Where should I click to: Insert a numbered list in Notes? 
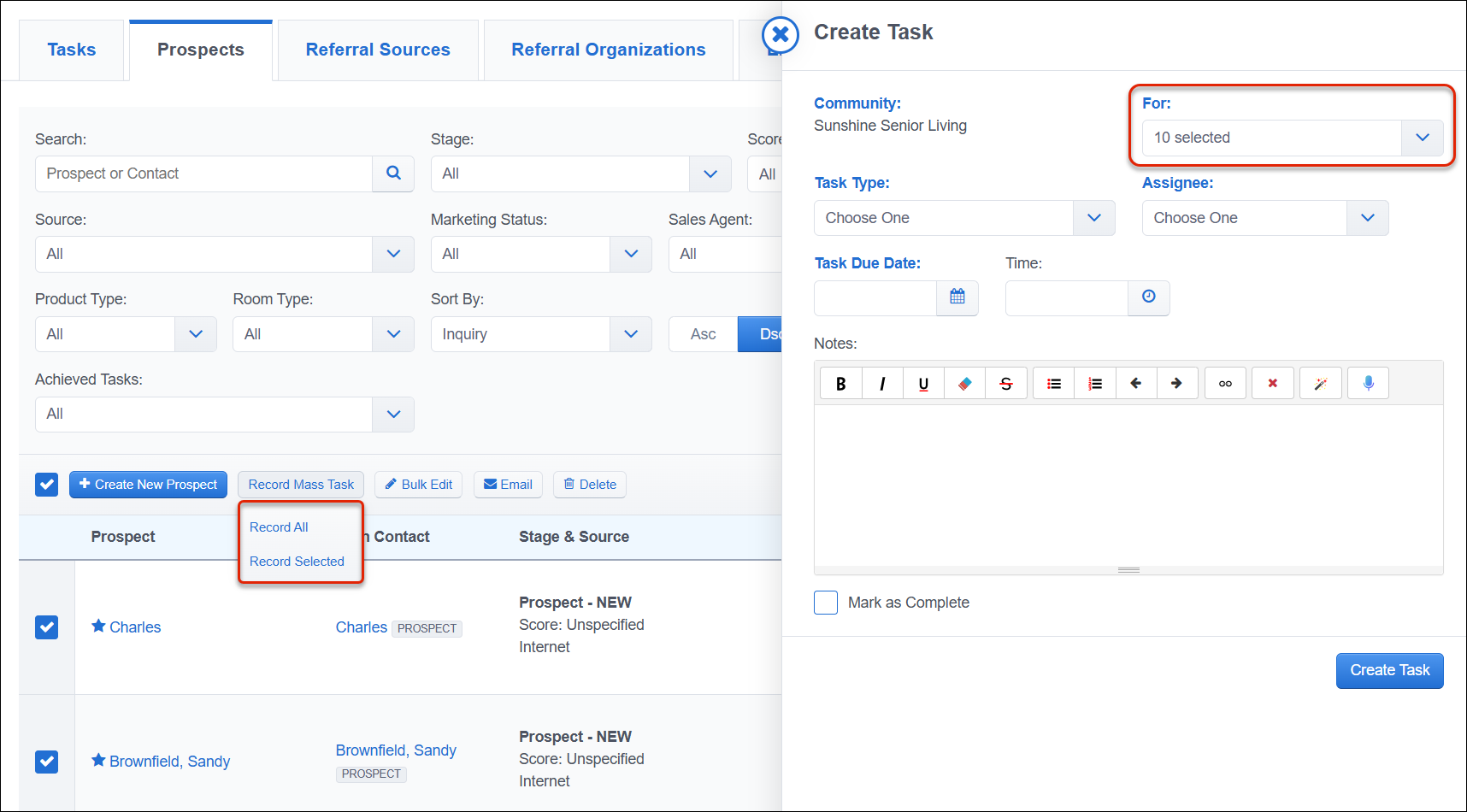(1095, 384)
